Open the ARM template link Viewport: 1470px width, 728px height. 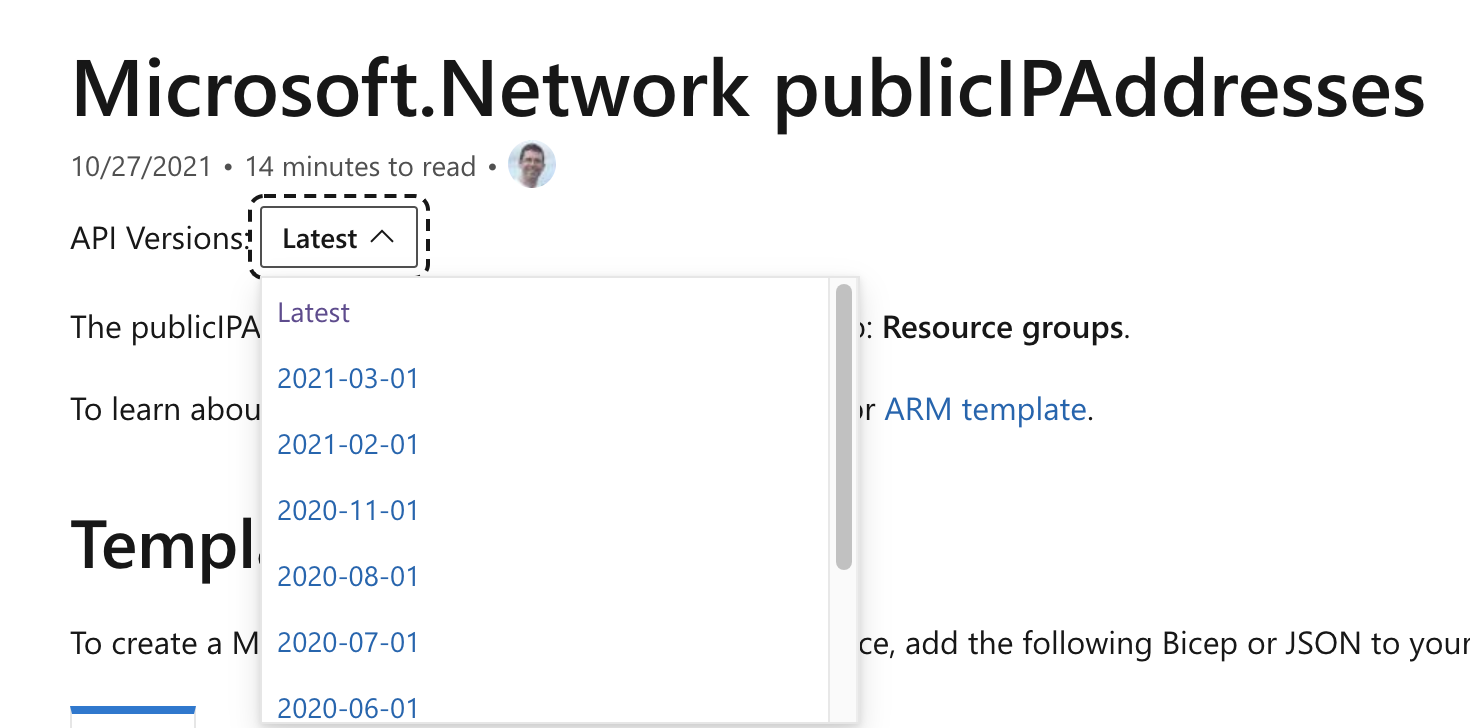tap(985, 409)
